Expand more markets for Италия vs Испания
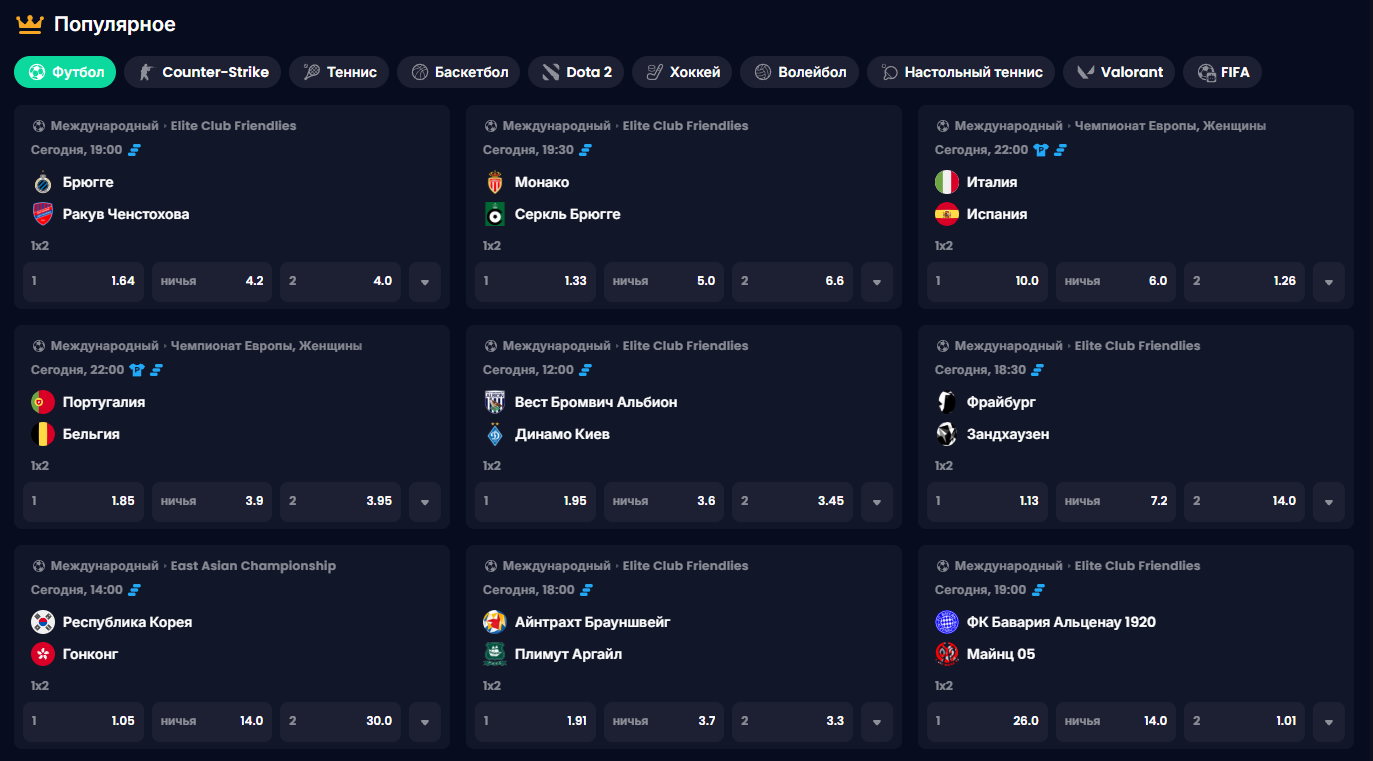 click(x=1329, y=282)
